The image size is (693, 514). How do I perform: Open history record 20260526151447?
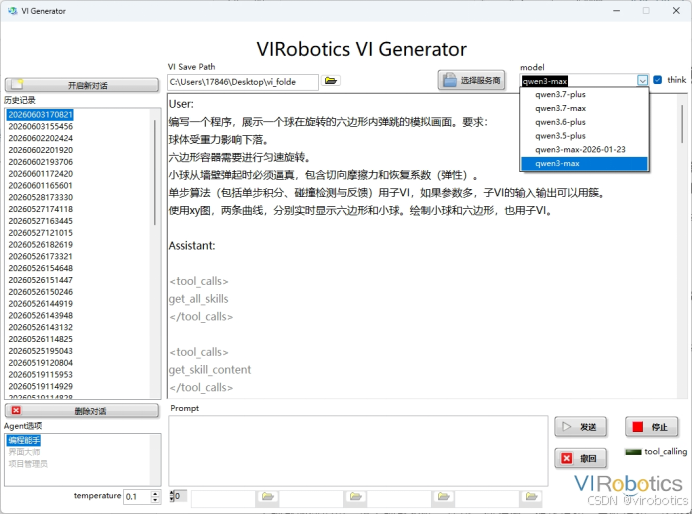[x=41, y=280]
